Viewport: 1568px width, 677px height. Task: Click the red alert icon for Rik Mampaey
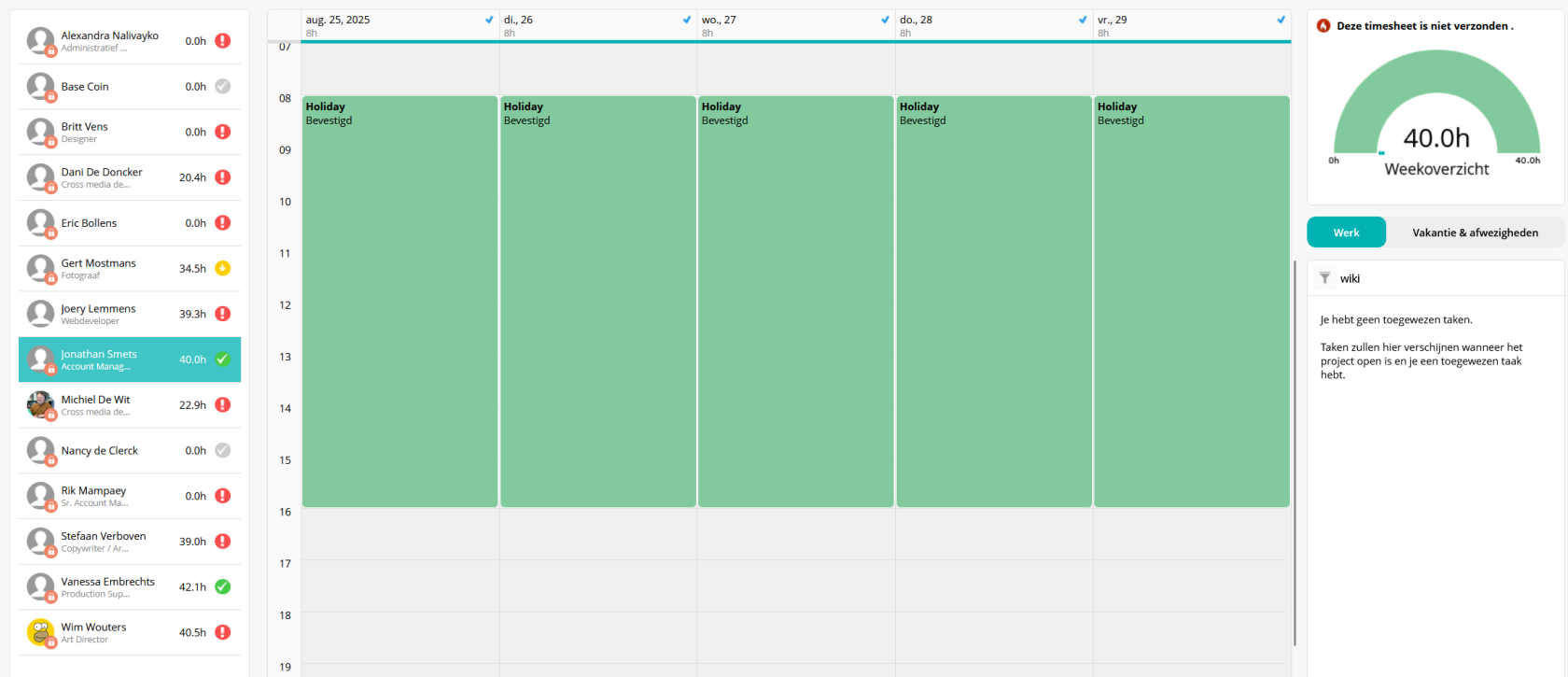(x=222, y=496)
